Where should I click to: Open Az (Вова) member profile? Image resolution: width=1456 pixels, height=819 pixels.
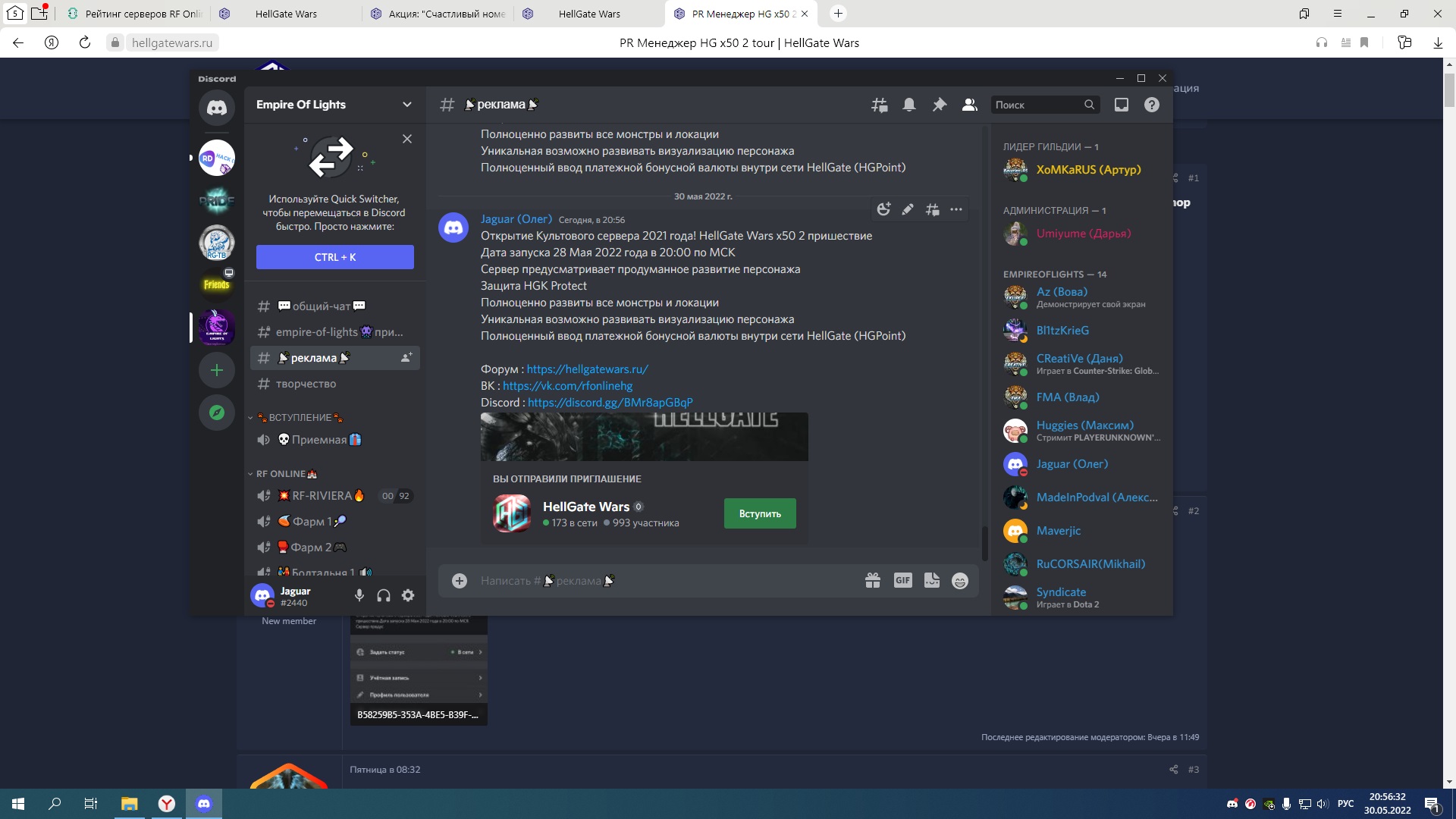click(1082, 297)
